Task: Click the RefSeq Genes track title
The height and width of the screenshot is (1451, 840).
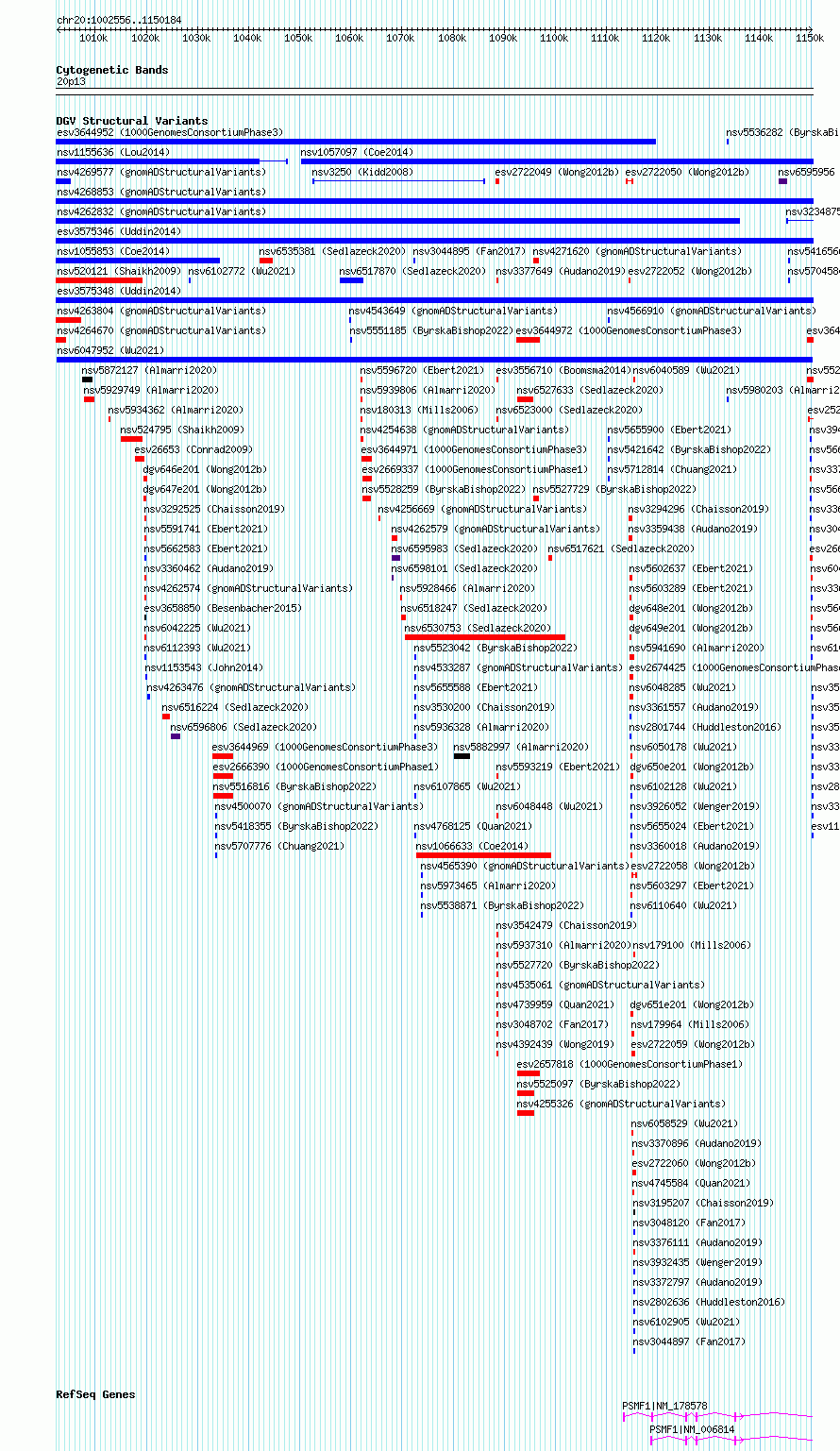Action: (95, 1394)
